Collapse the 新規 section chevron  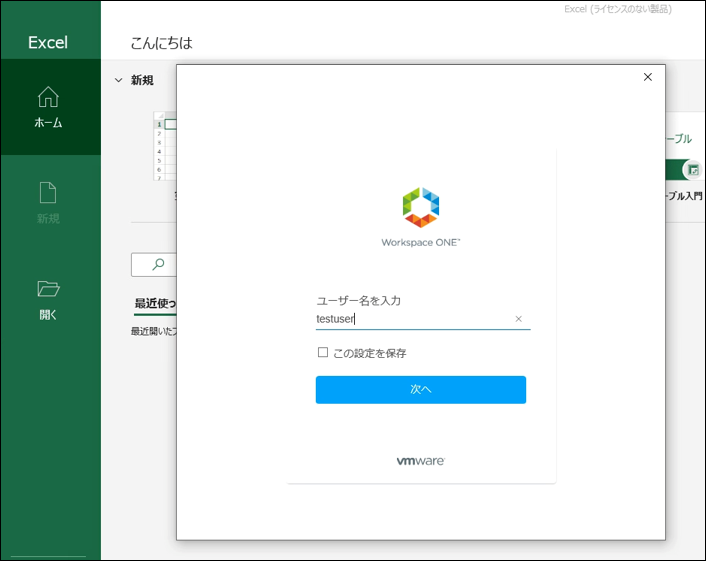coord(118,80)
